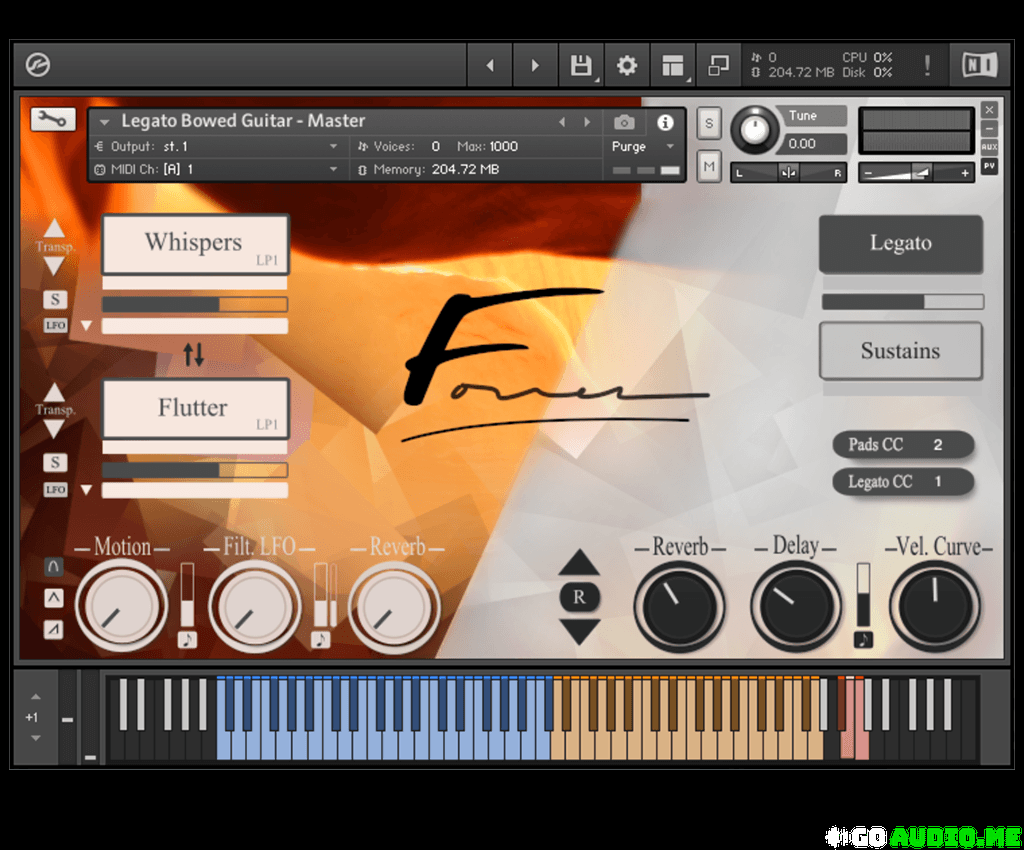
Task: Select the Legato articulation tab
Action: [900, 243]
